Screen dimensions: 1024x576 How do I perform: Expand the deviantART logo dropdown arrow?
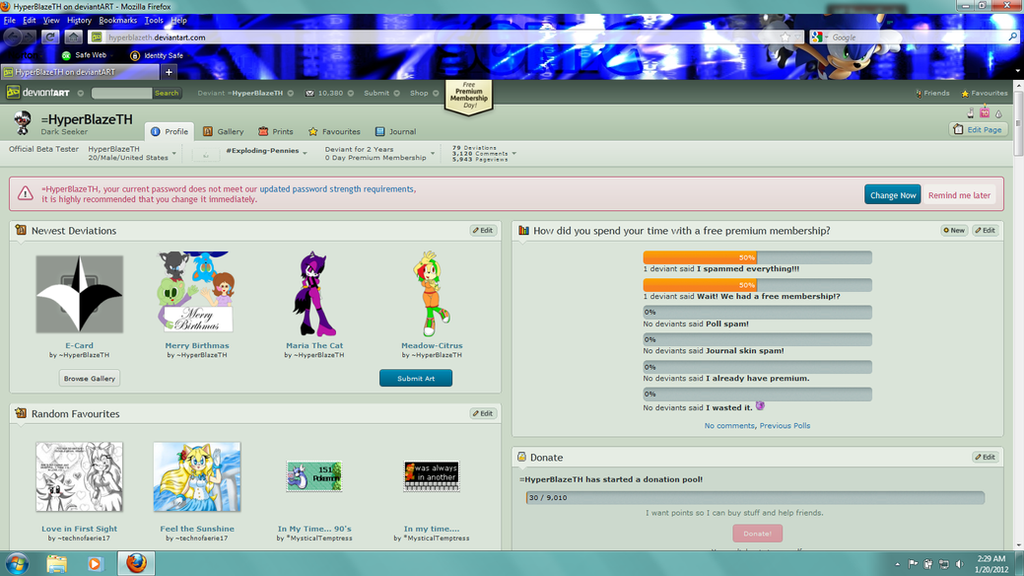(80, 93)
